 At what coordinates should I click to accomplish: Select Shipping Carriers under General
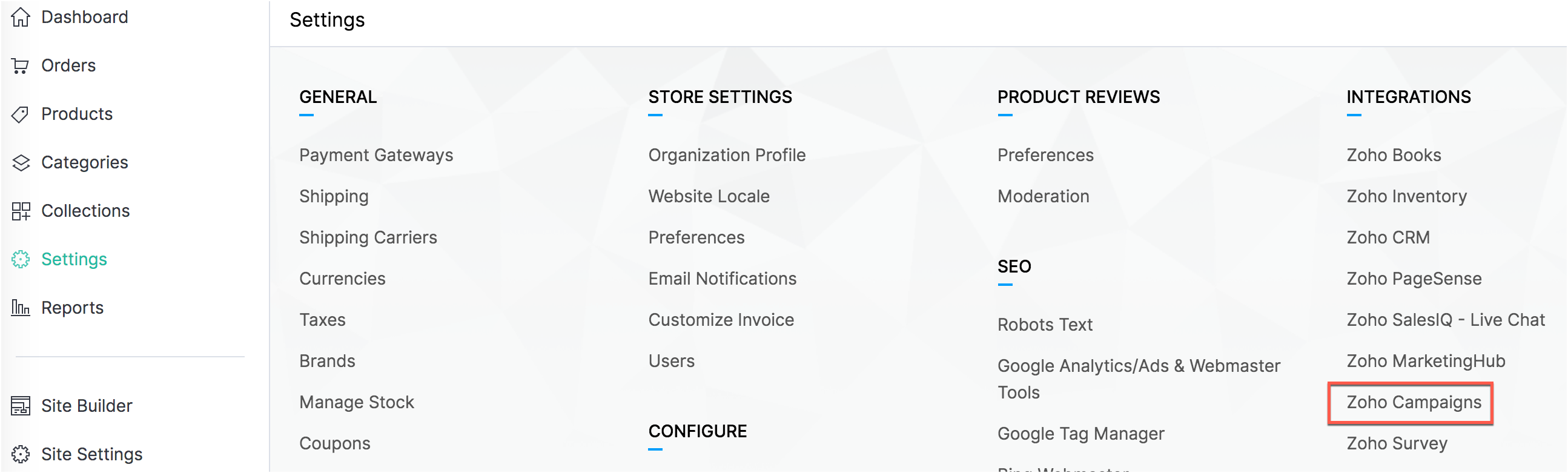368,237
